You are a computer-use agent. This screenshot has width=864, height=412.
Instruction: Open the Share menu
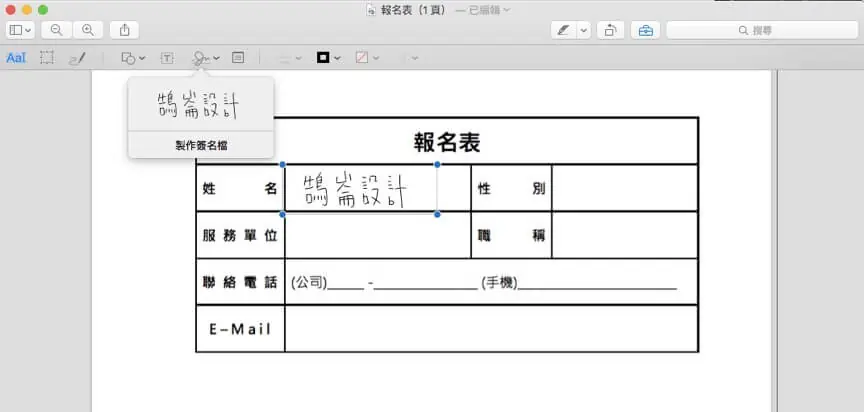(x=125, y=30)
